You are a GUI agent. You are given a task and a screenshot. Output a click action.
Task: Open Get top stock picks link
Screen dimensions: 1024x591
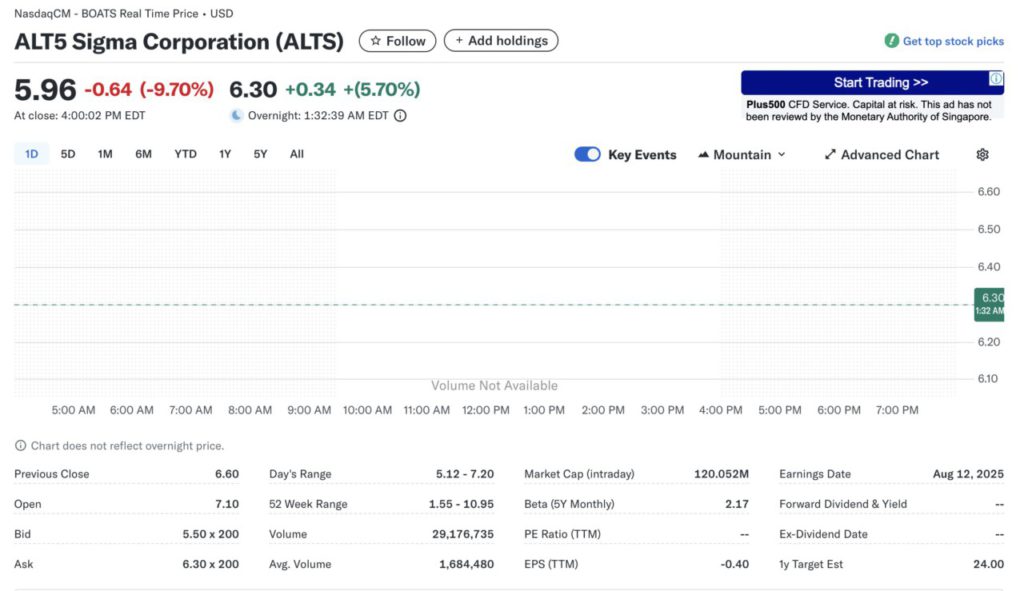pos(952,41)
